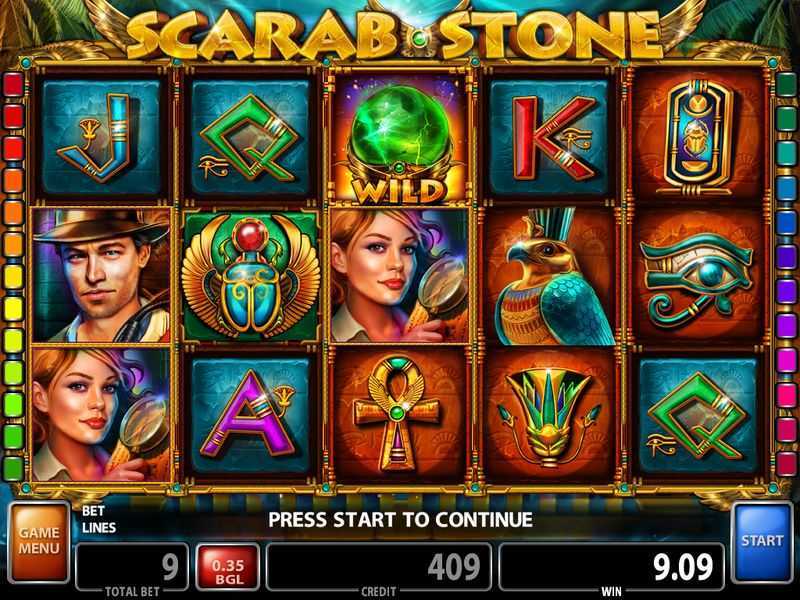Click the scarab cartouche symbol
Viewport: 800px width, 600px height.
(697, 138)
